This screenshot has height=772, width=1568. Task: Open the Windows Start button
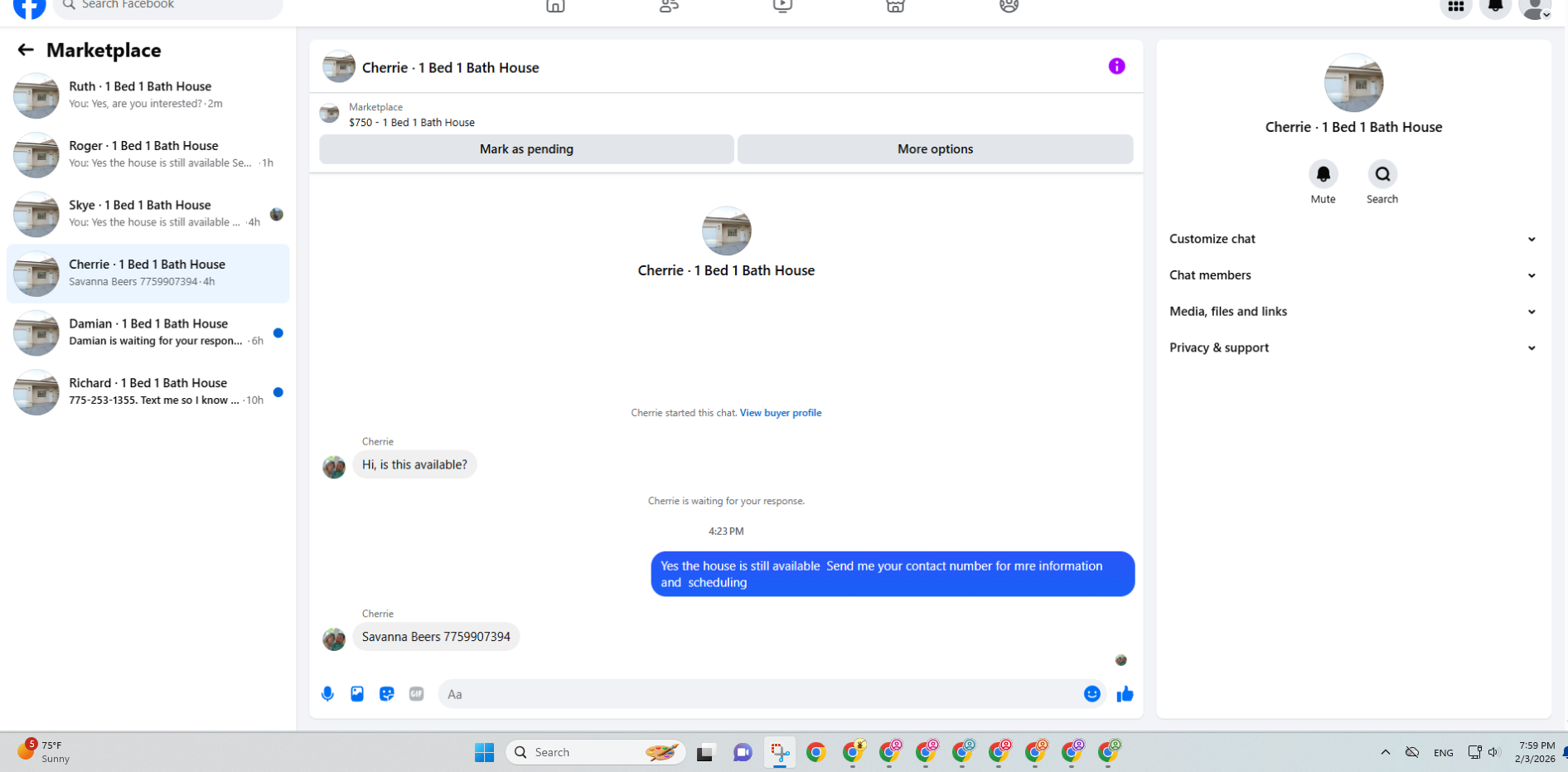(485, 752)
